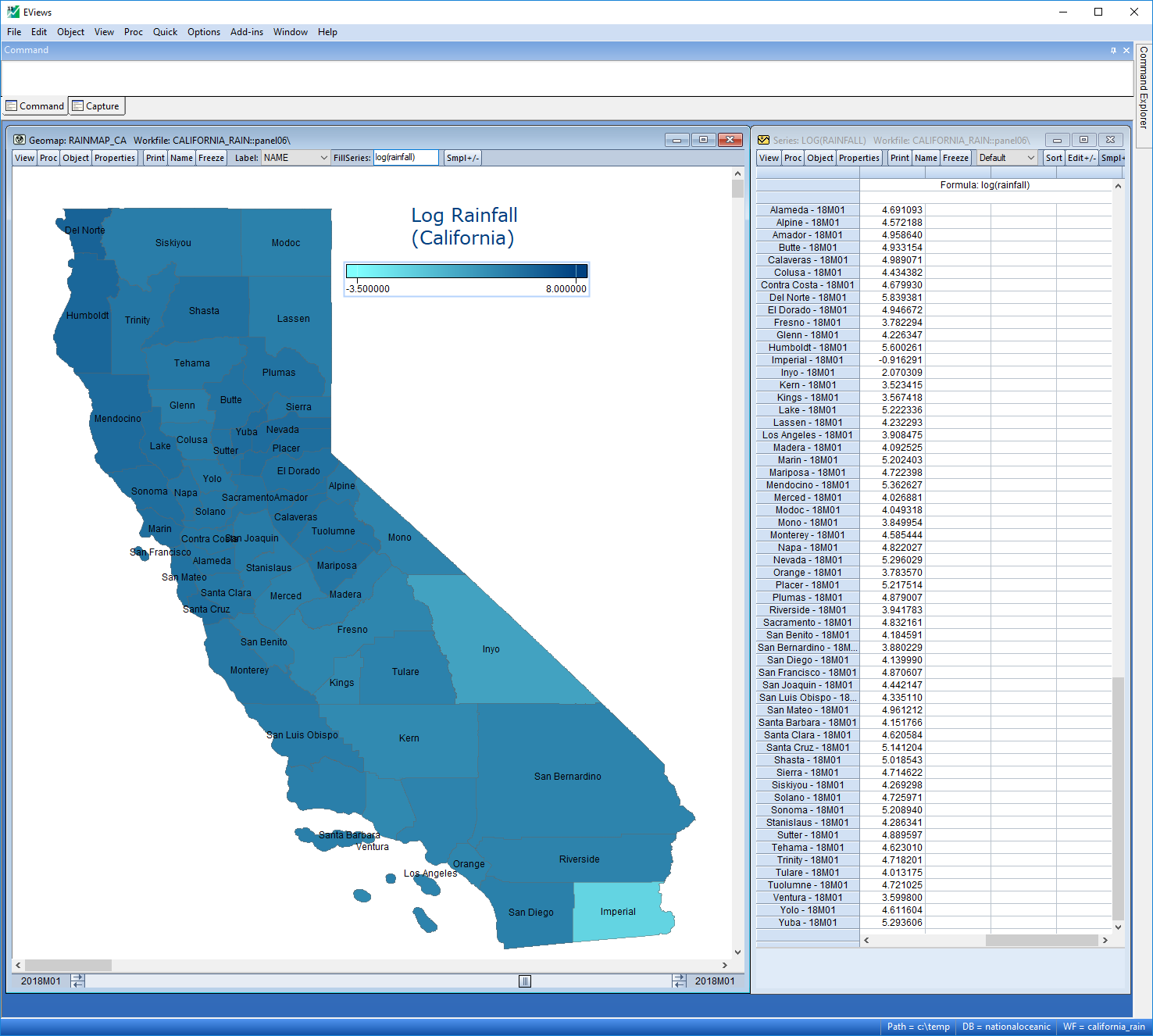Open the Geomap View dropdown menu
Screen dimensions: 1153x1036
coord(25,158)
